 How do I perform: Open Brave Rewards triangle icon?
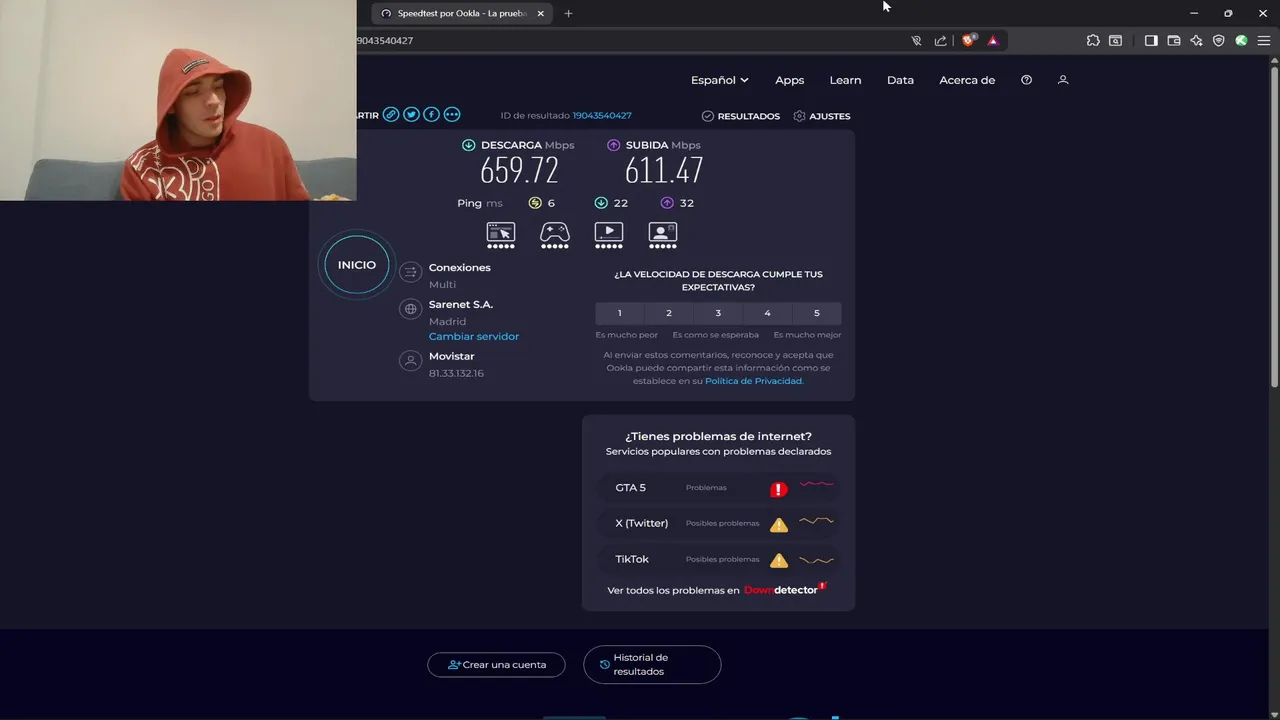pos(993,41)
